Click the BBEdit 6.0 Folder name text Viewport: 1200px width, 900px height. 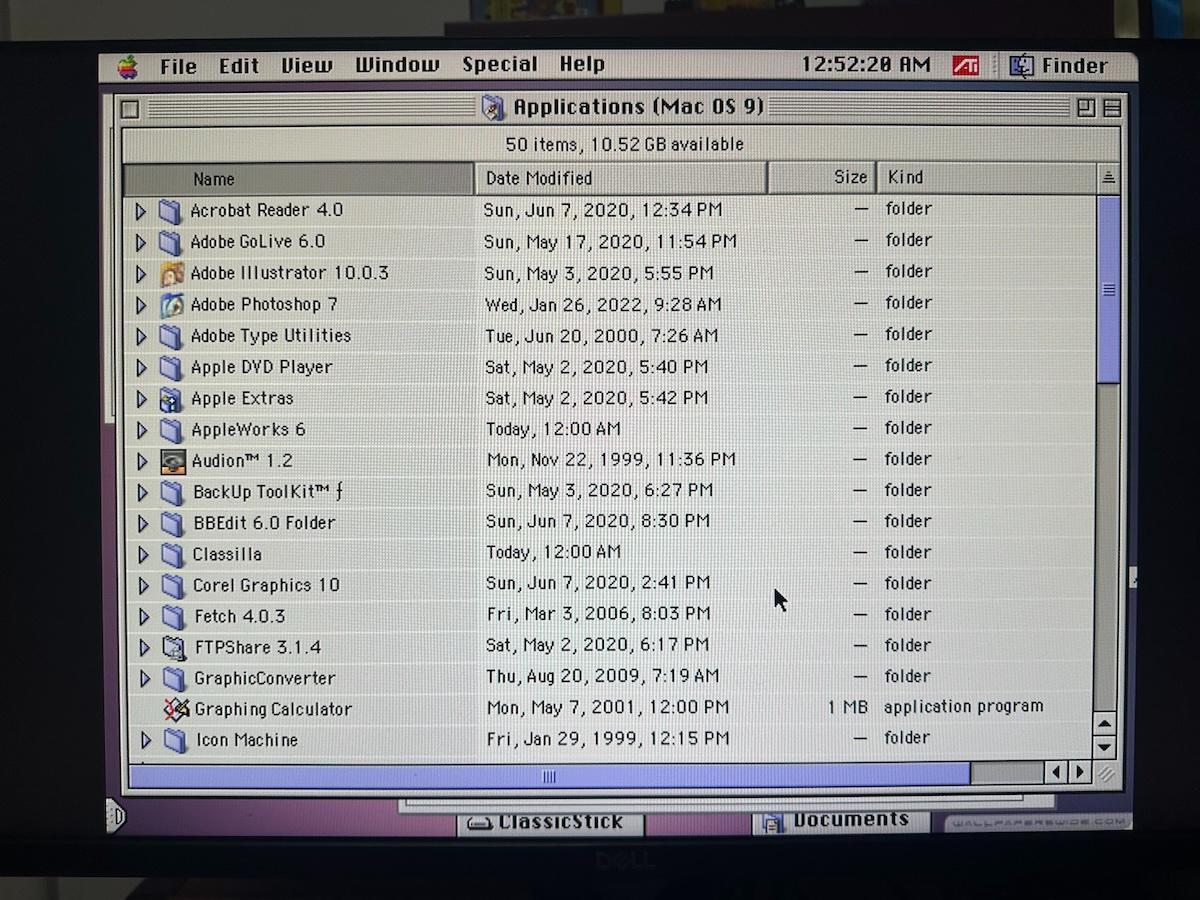(264, 523)
